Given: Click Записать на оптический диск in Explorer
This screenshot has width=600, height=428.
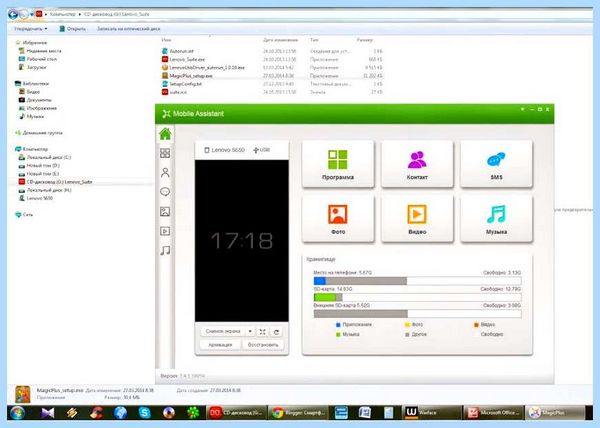Looking at the screenshot, I should pos(128,29).
